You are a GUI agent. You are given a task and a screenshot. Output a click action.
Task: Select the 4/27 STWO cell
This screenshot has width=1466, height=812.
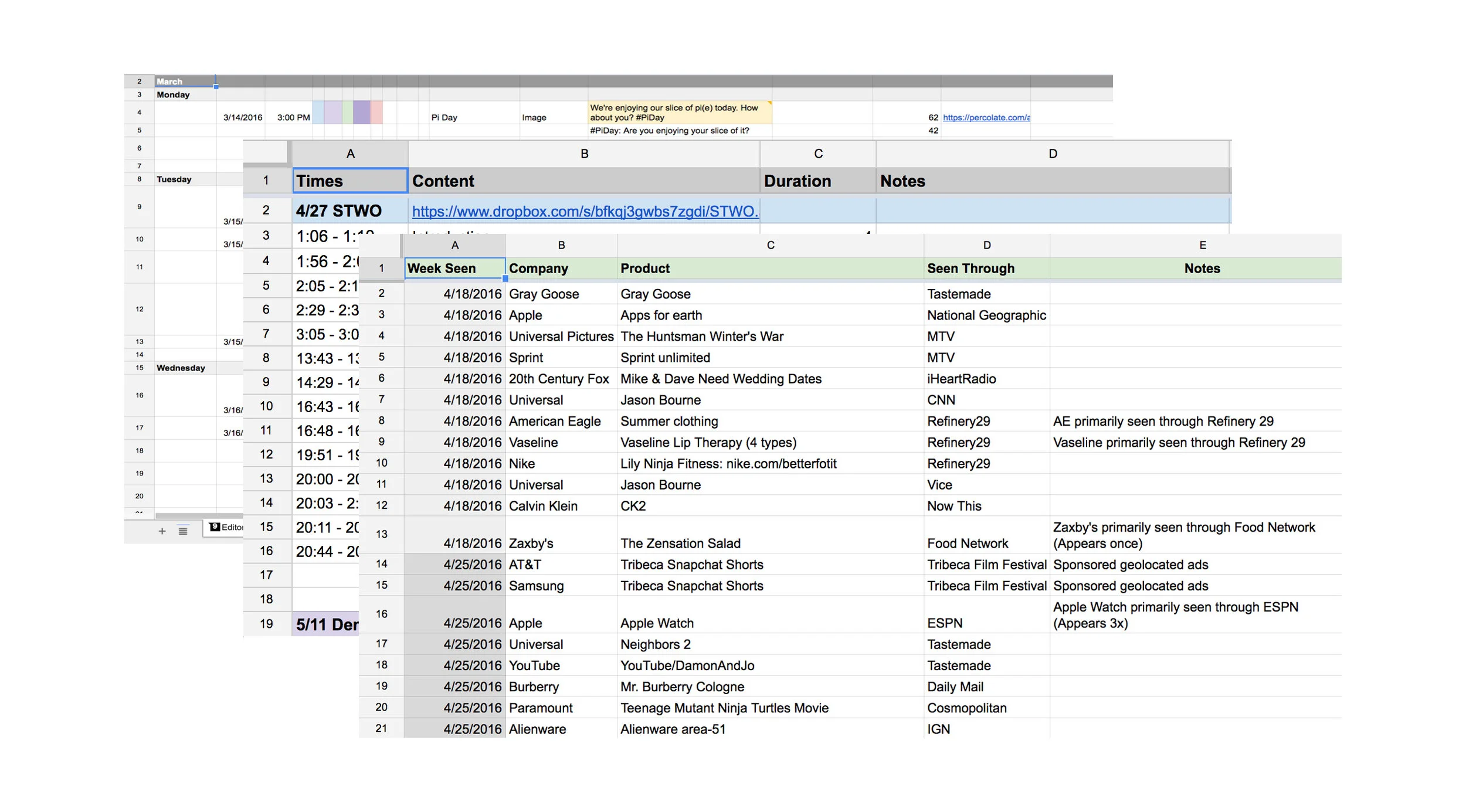(x=340, y=210)
